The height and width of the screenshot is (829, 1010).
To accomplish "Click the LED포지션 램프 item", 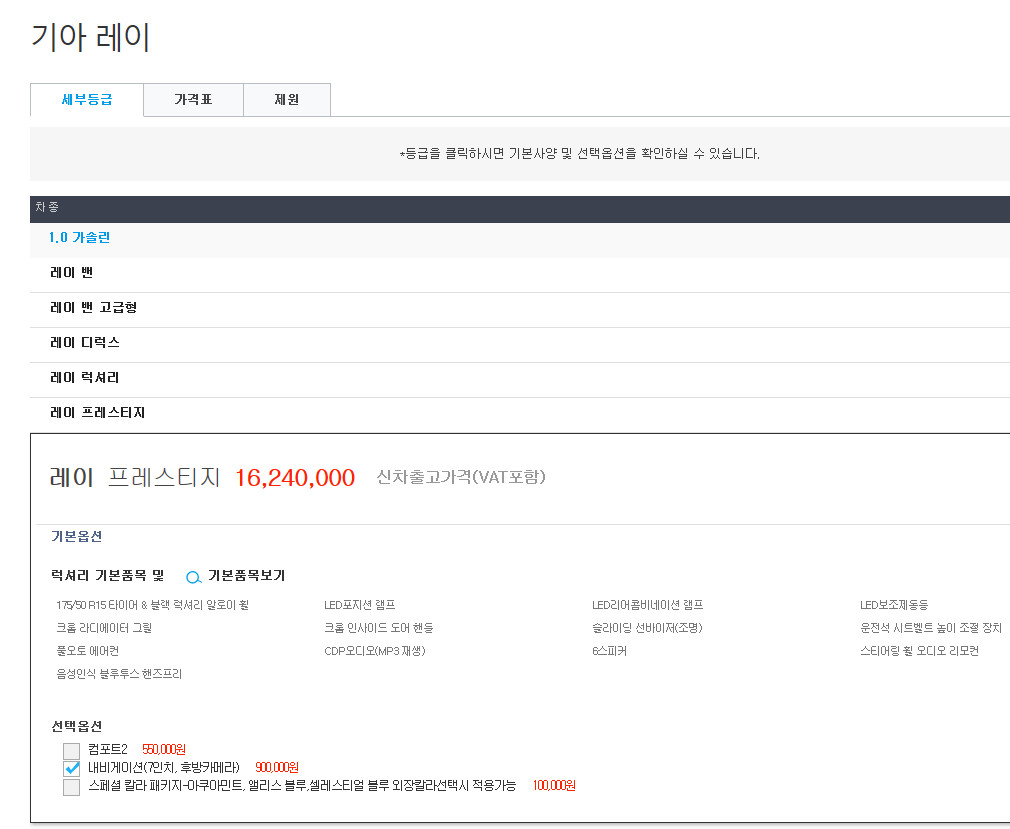I will click(359, 605).
